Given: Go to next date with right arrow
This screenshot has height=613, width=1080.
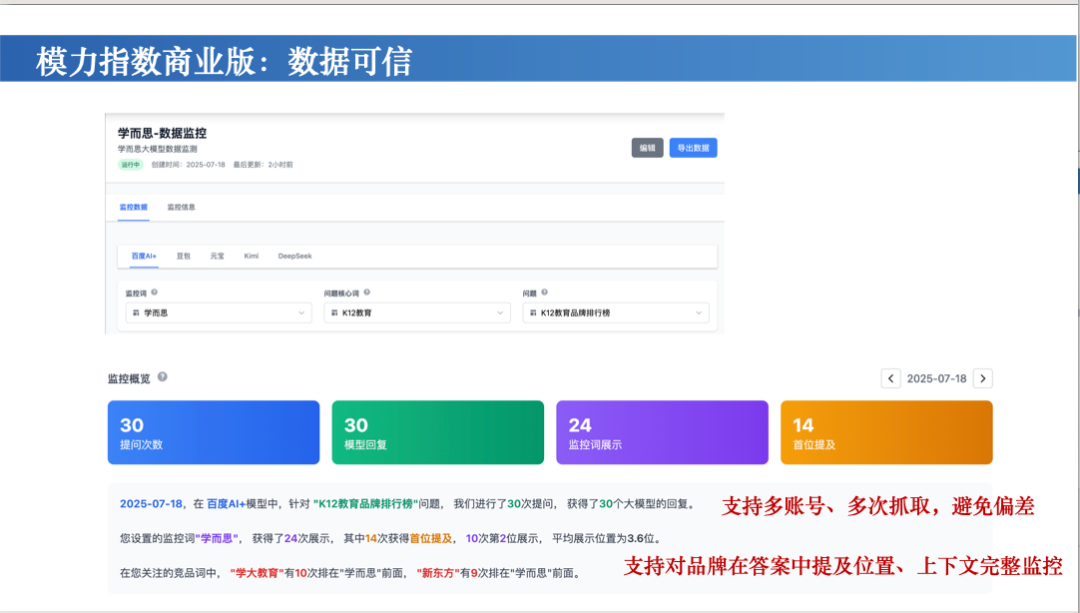Looking at the screenshot, I should 983,379.
